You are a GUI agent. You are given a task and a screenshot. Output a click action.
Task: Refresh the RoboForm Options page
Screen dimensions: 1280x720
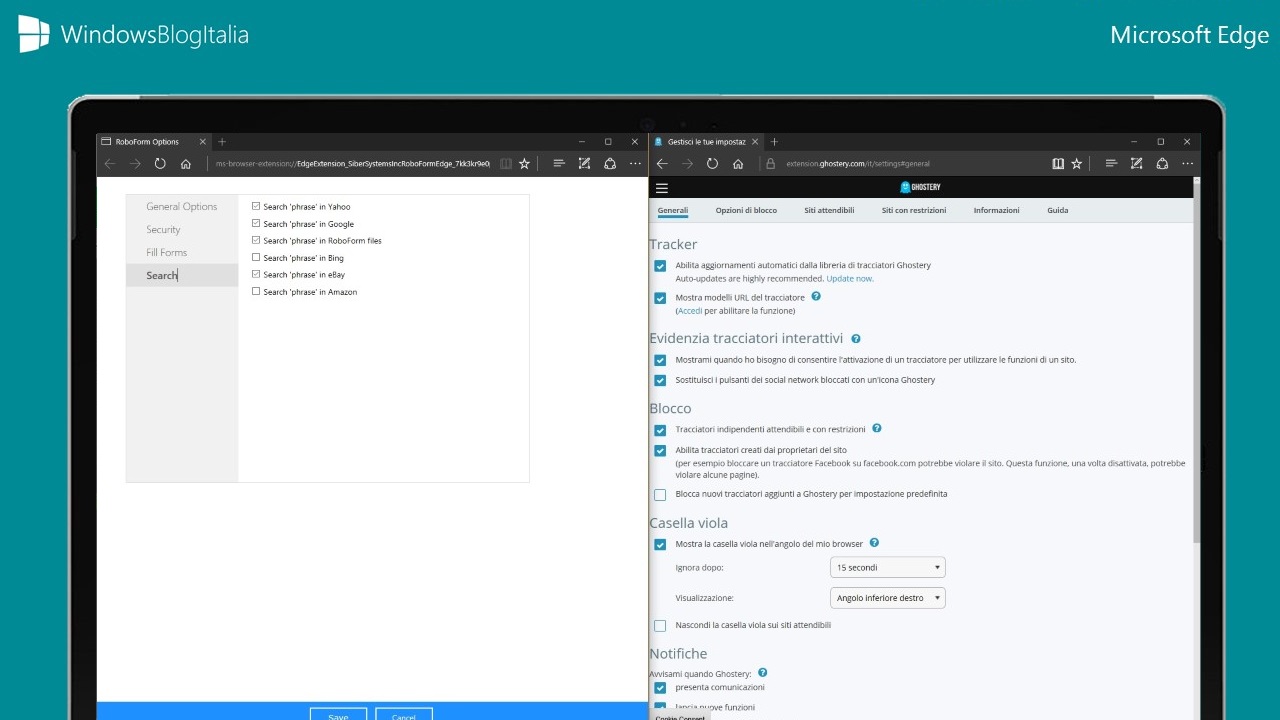[x=160, y=164]
